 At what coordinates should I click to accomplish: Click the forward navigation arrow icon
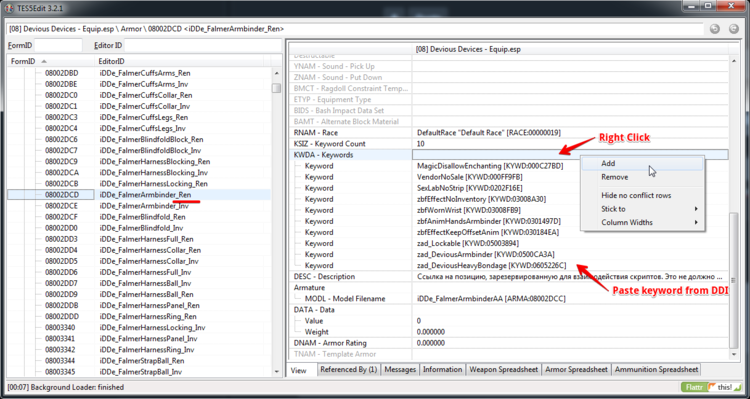pos(734,29)
